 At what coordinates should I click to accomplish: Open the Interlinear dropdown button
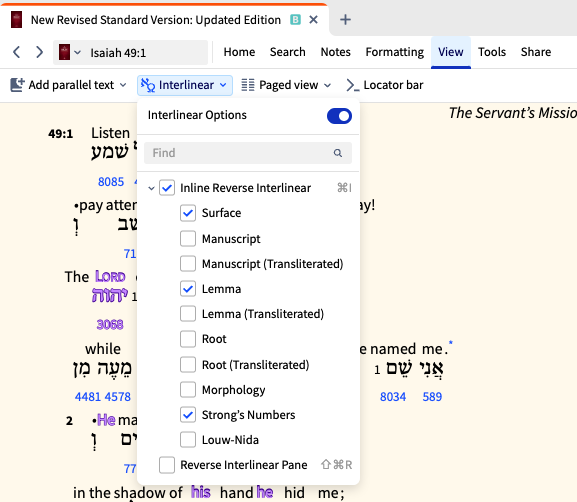click(185, 85)
